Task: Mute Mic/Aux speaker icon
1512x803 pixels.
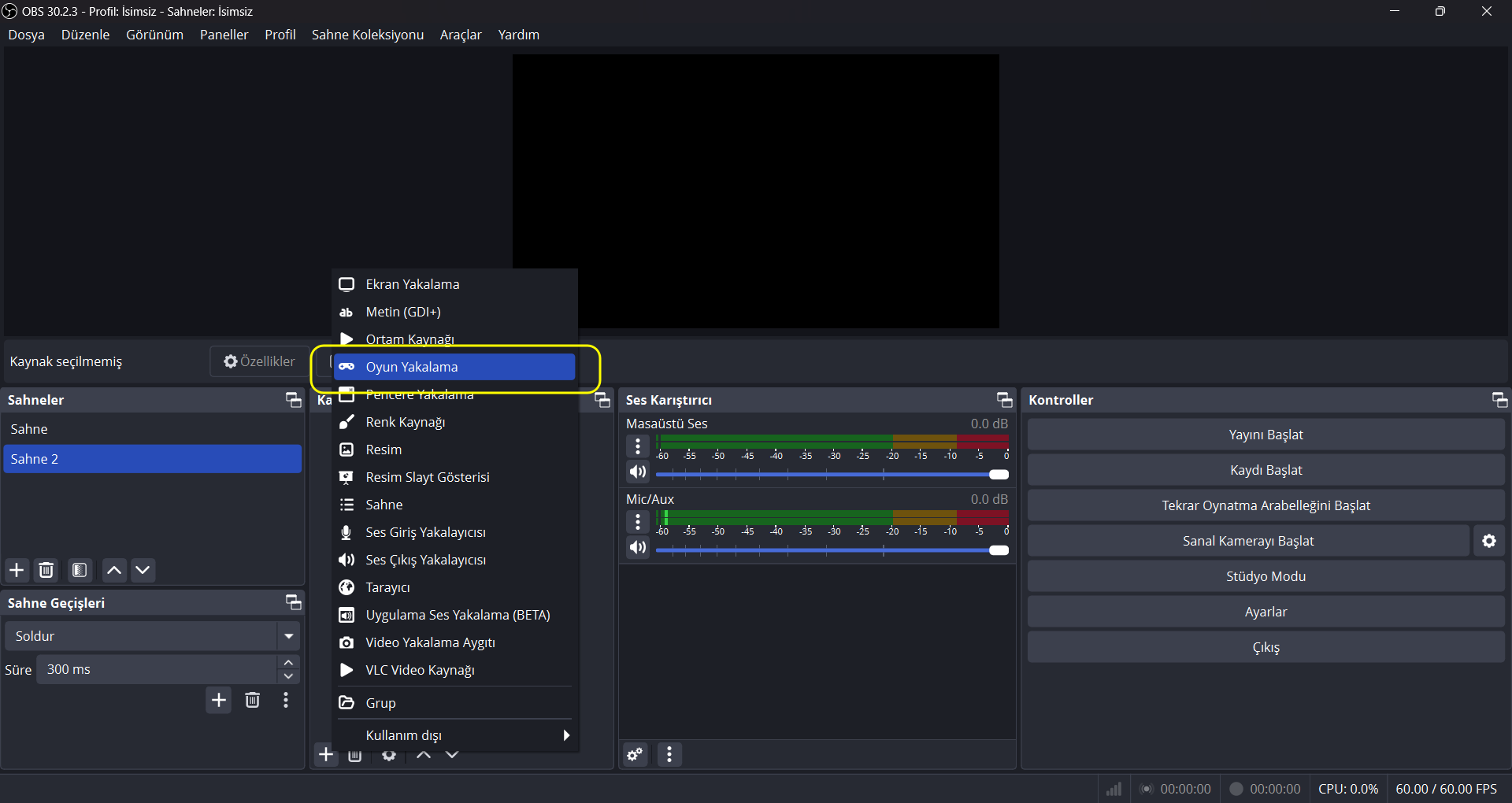Action: pyautogui.click(x=638, y=548)
